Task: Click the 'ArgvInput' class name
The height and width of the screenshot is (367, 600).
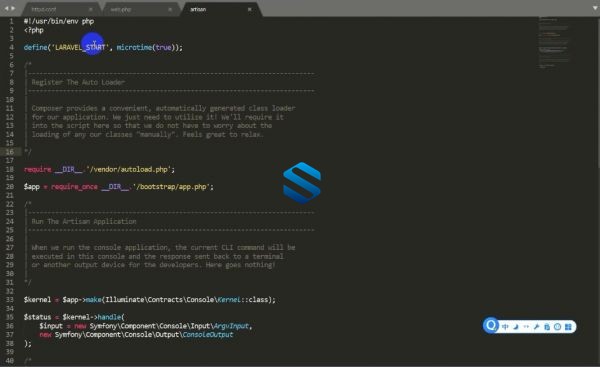Action: [231, 326]
